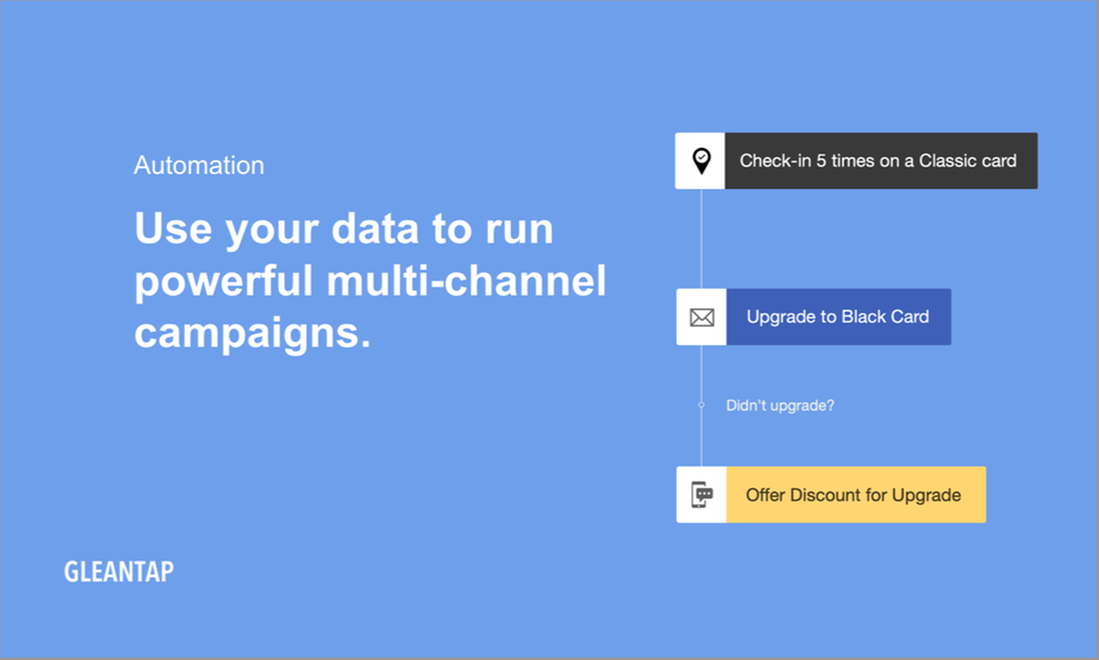Image resolution: width=1099 pixels, height=660 pixels.
Task: Click the words "Black Card" in the blue step
Action: [x=885, y=317]
